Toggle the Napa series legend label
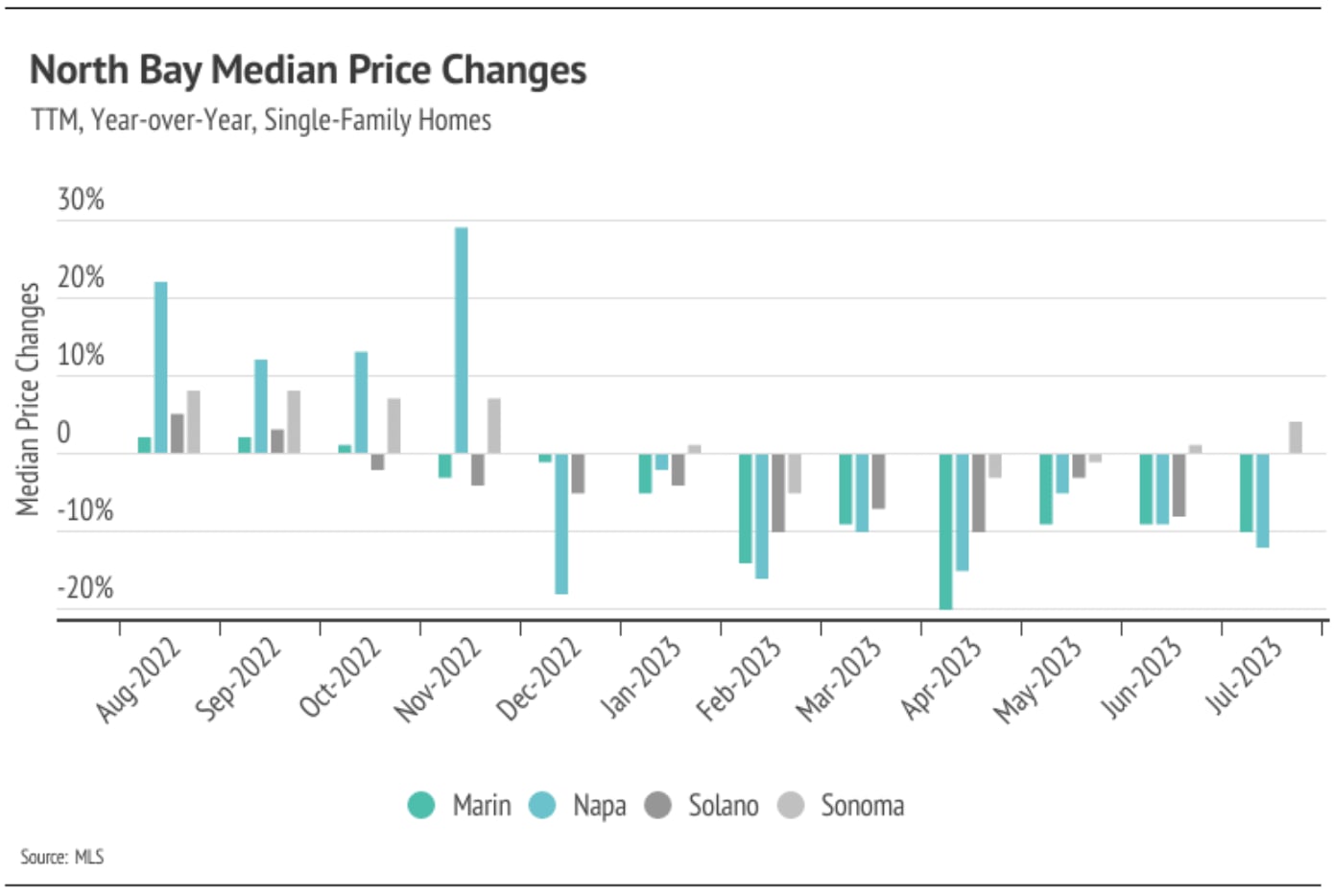Image resolution: width=1334 pixels, height=896 pixels. tap(600, 805)
